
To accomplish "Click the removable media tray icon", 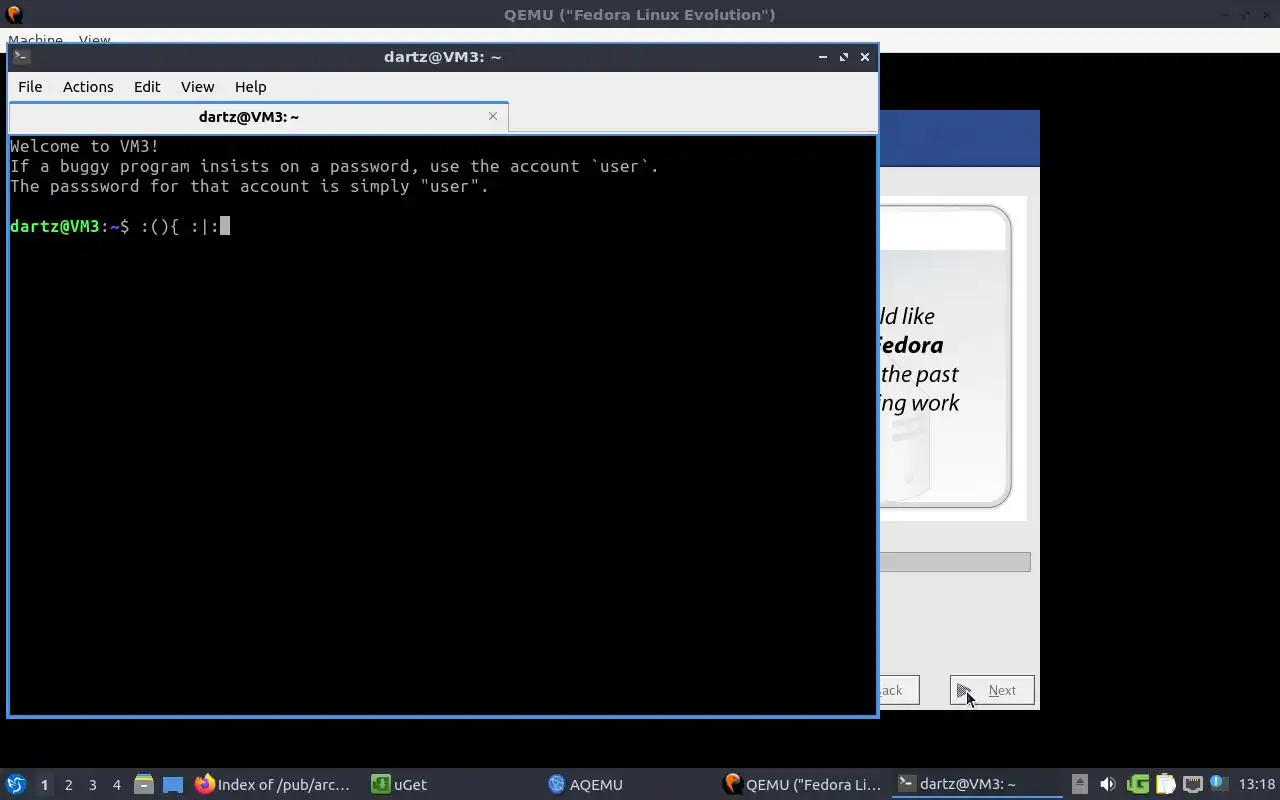I will 1080,784.
